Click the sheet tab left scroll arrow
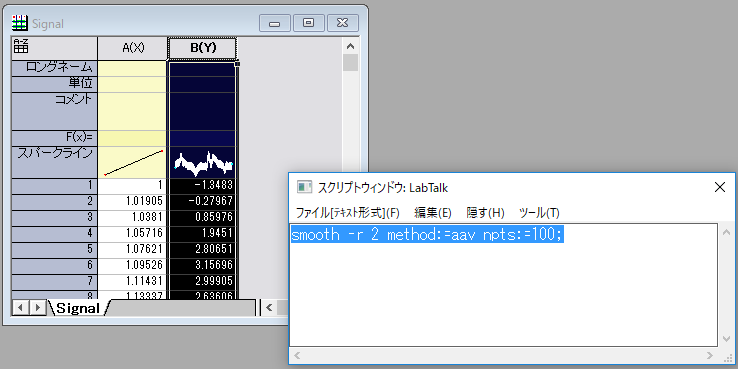This screenshot has height=369, width=738. (20, 308)
